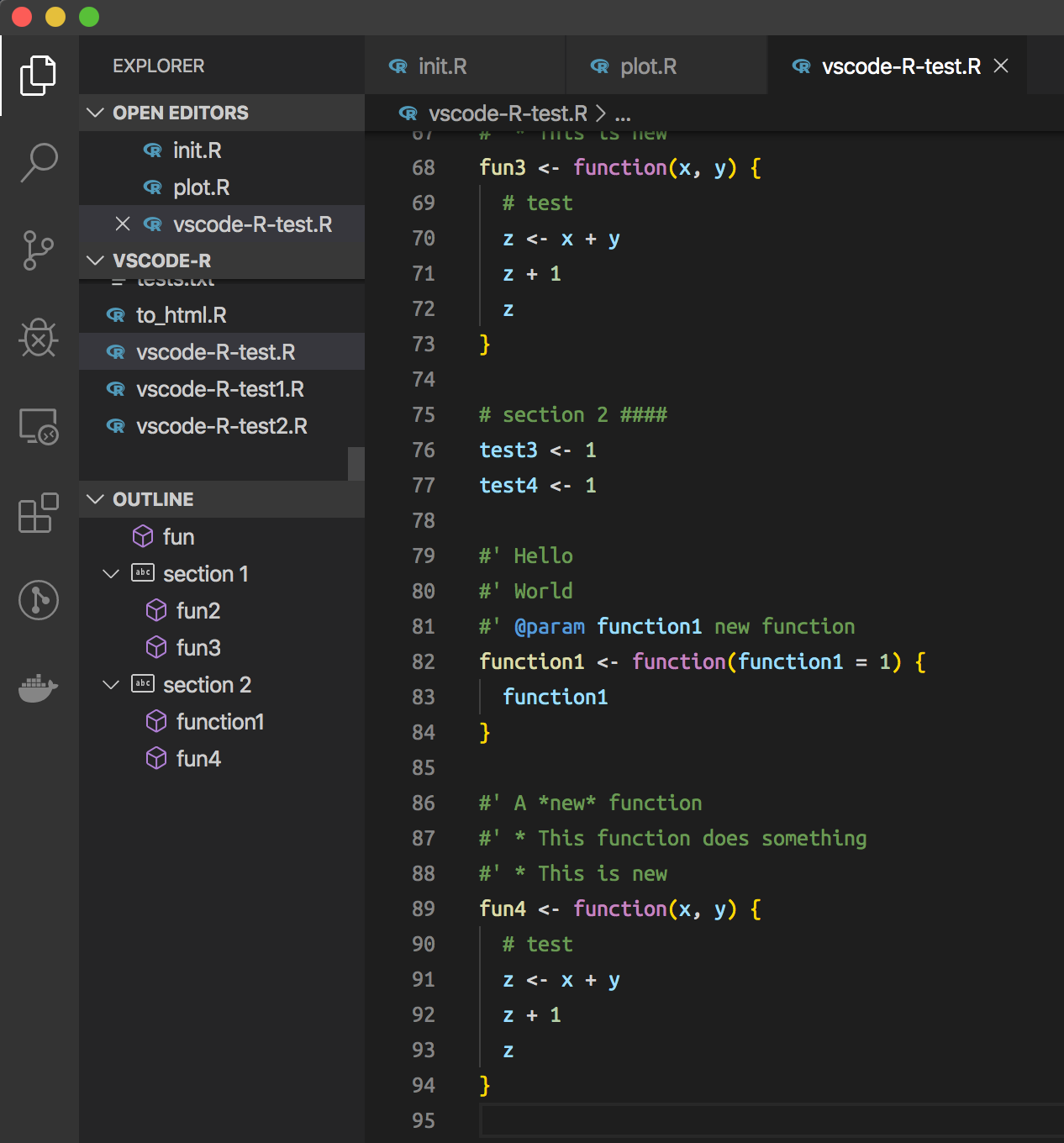This screenshot has height=1143, width=1064.
Task: Open the Extensions view icon
Action: (x=39, y=513)
